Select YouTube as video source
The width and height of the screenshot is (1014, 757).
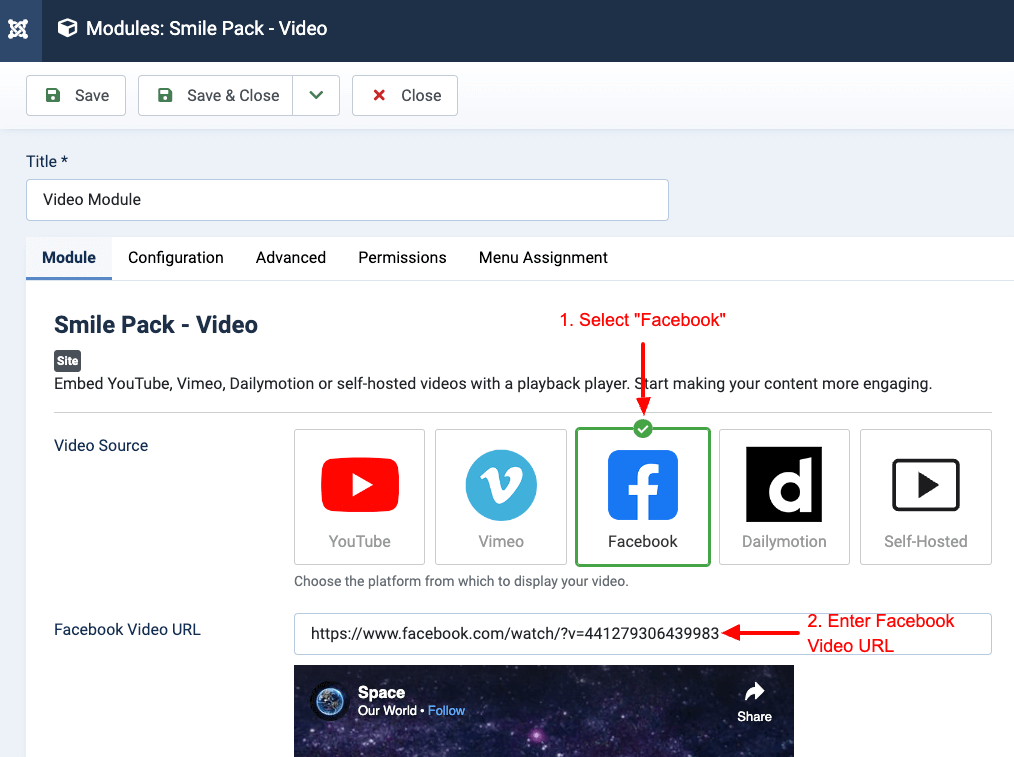click(360, 497)
